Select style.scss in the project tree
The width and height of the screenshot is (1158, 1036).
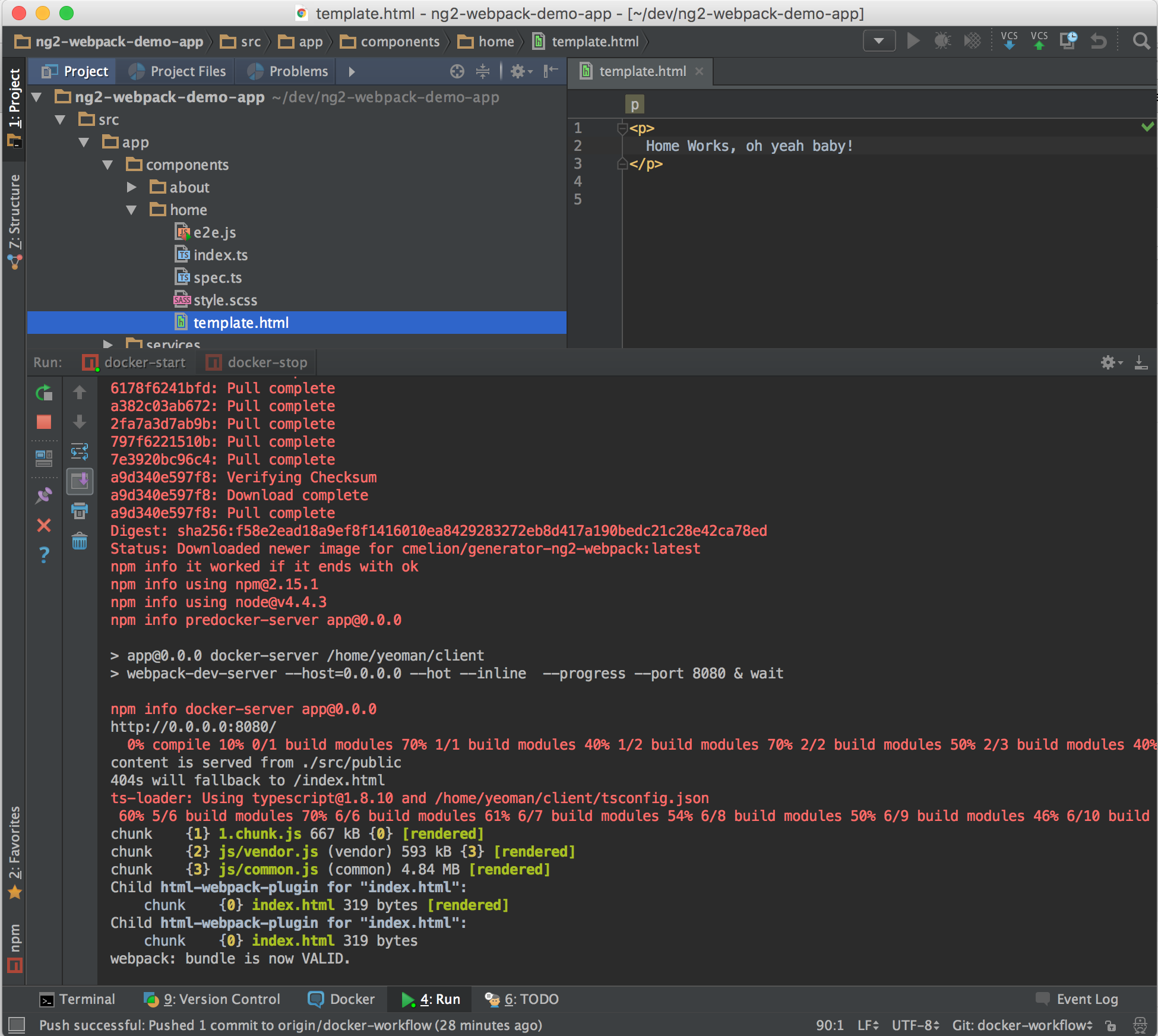(x=225, y=301)
